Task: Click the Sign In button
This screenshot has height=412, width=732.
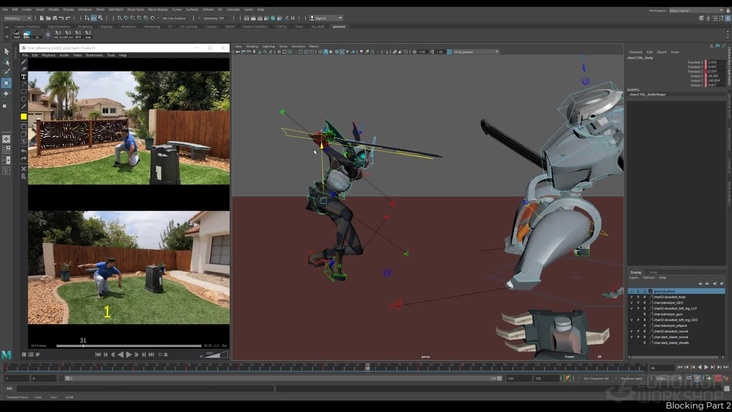Action: [322, 18]
